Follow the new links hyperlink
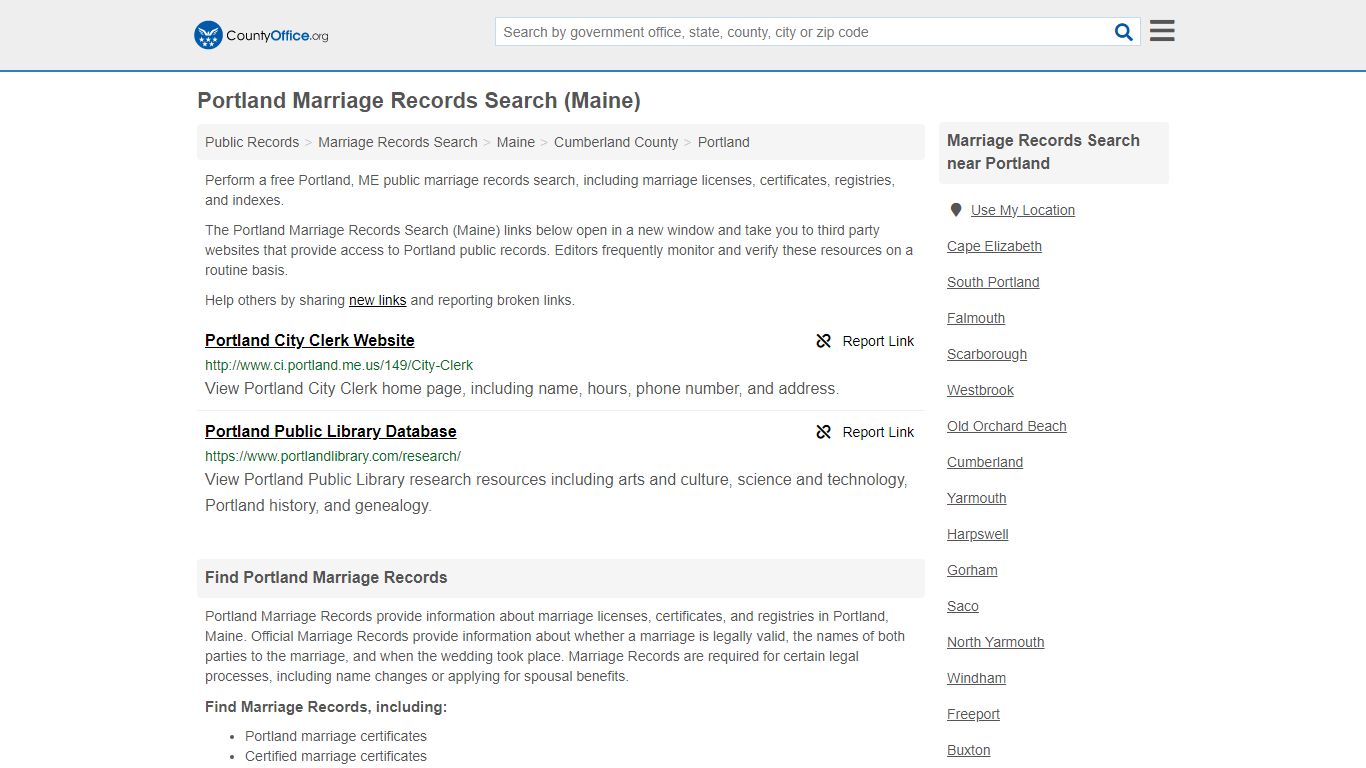The image size is (1366, 768). [378, 300]
